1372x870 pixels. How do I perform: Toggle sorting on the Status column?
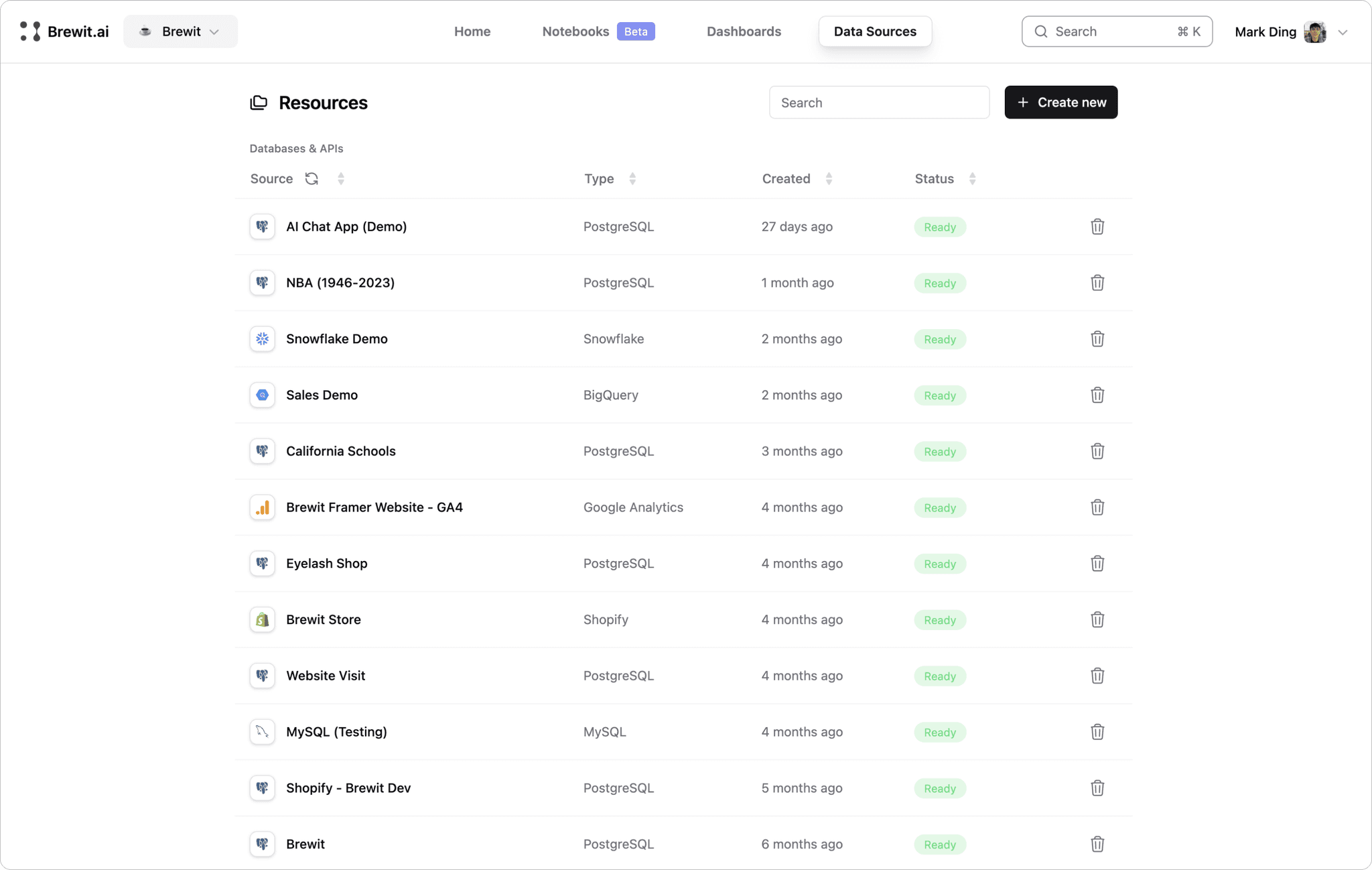coord(973,178)
